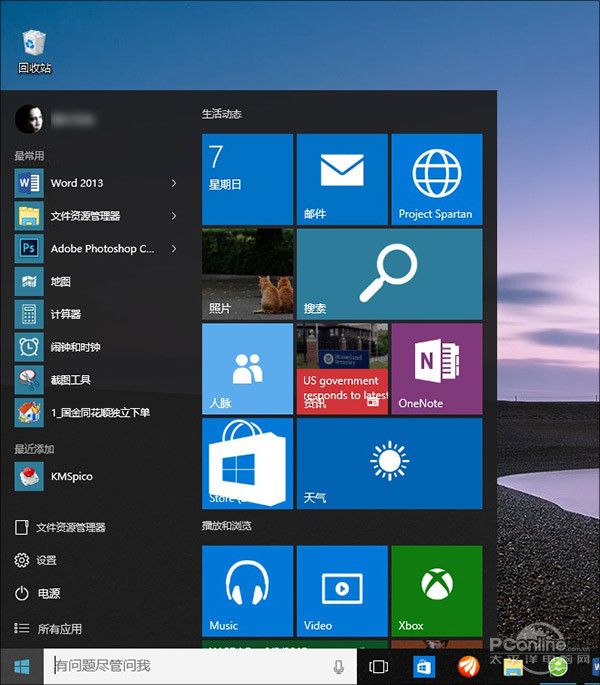Click the 电源 (Power) button

[48, 593]
